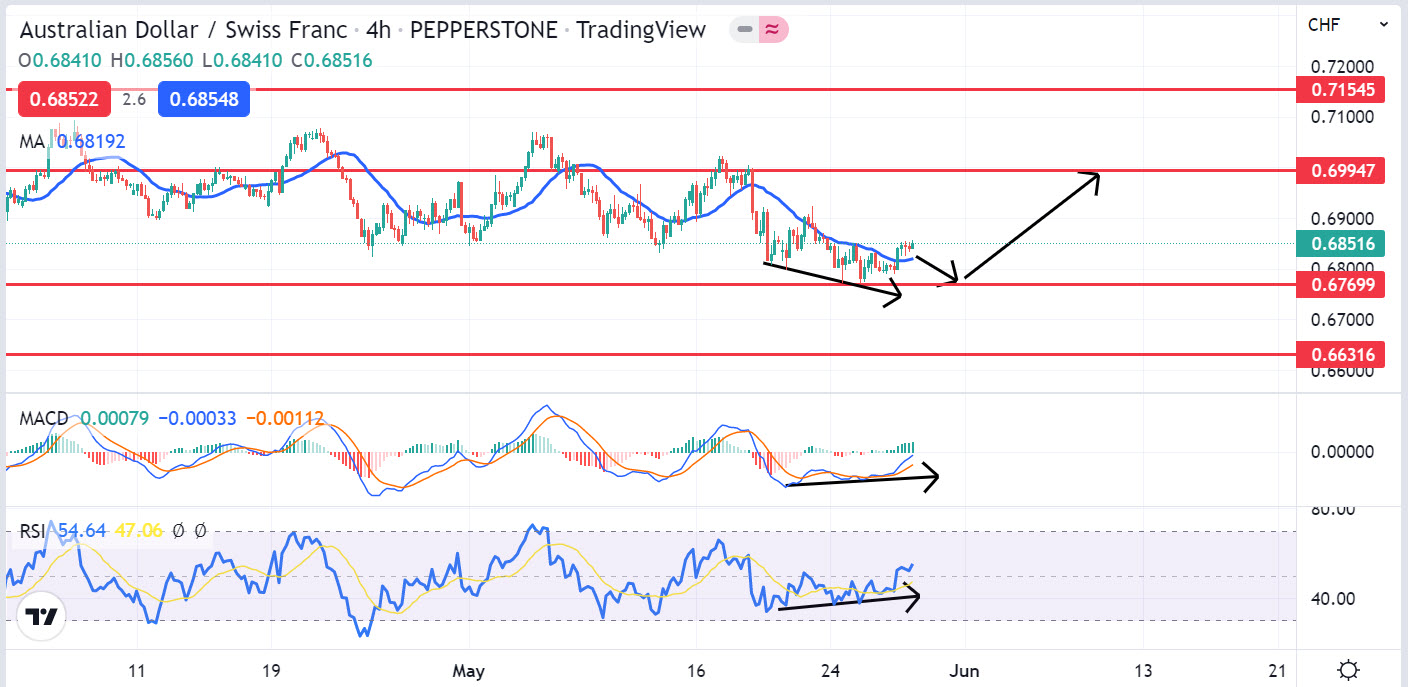Viewport: 1408px width, 687px height.
Task: Open chart settings gear icon
Action: pyautogui.click(x=1348, y=669)
